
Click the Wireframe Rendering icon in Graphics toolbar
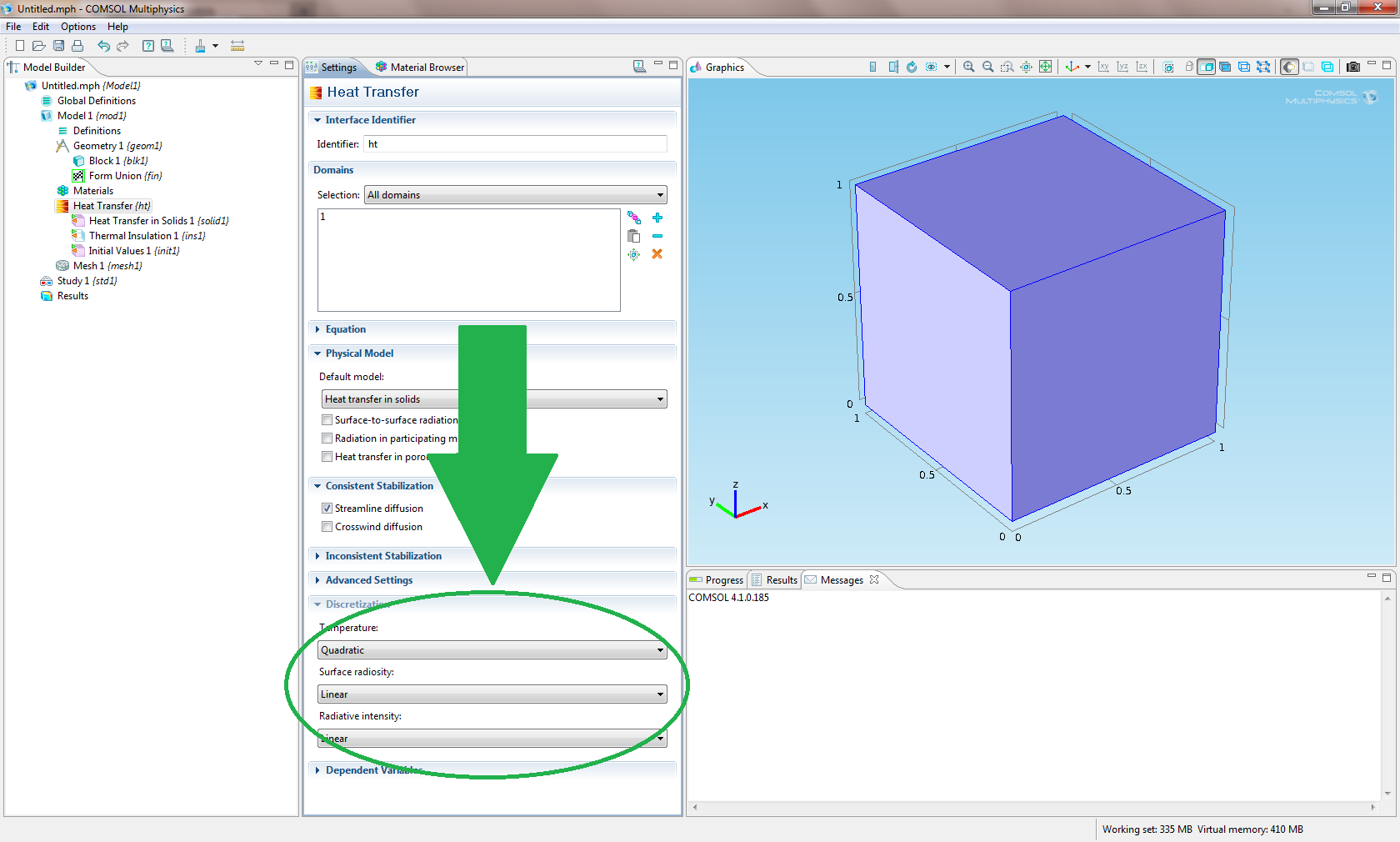pos(1327,67)
